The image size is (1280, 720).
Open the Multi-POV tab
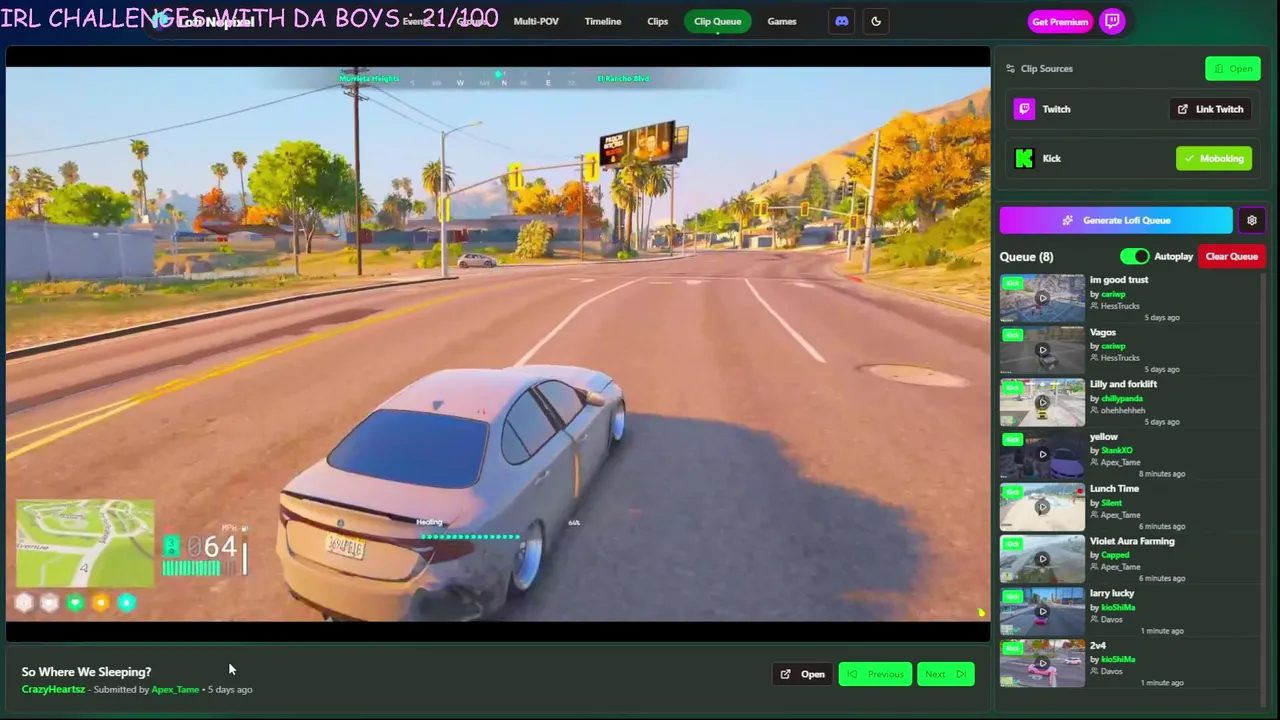pos(536,21)
